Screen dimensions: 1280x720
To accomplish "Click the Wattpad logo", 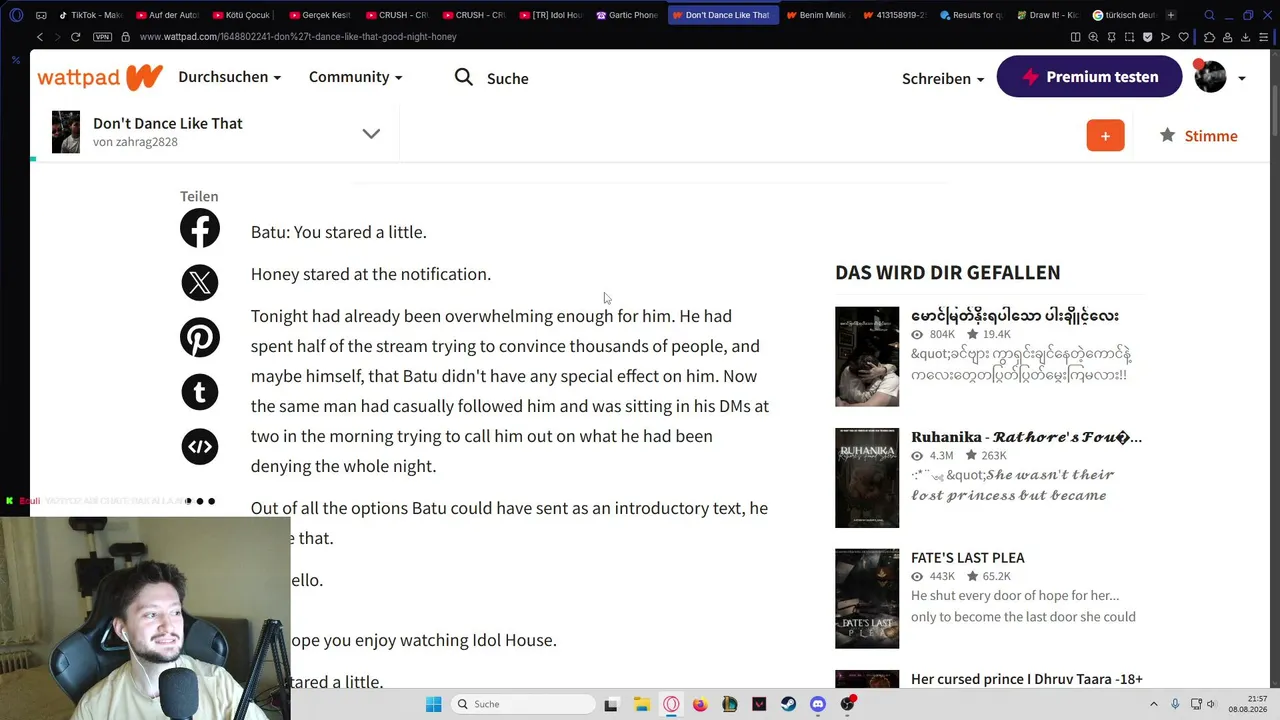I will coord(100,77).
